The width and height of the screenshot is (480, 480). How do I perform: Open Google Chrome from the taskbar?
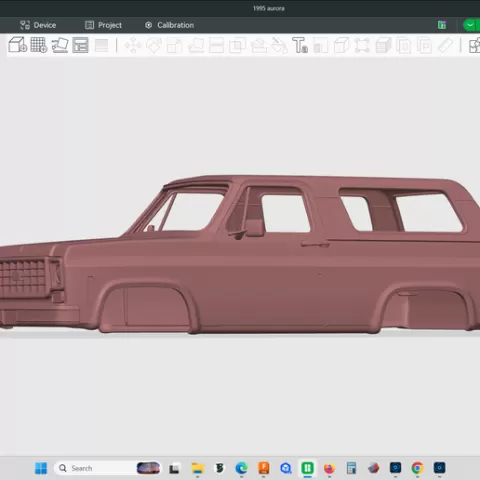417,468
